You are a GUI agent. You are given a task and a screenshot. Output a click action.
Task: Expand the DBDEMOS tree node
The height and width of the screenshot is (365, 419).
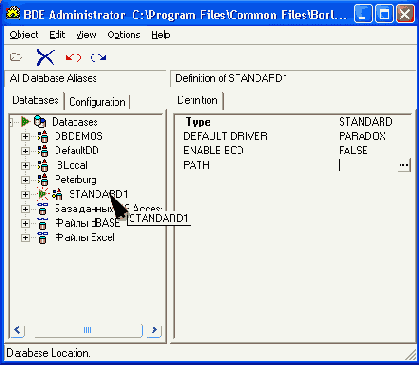[25, 136]
